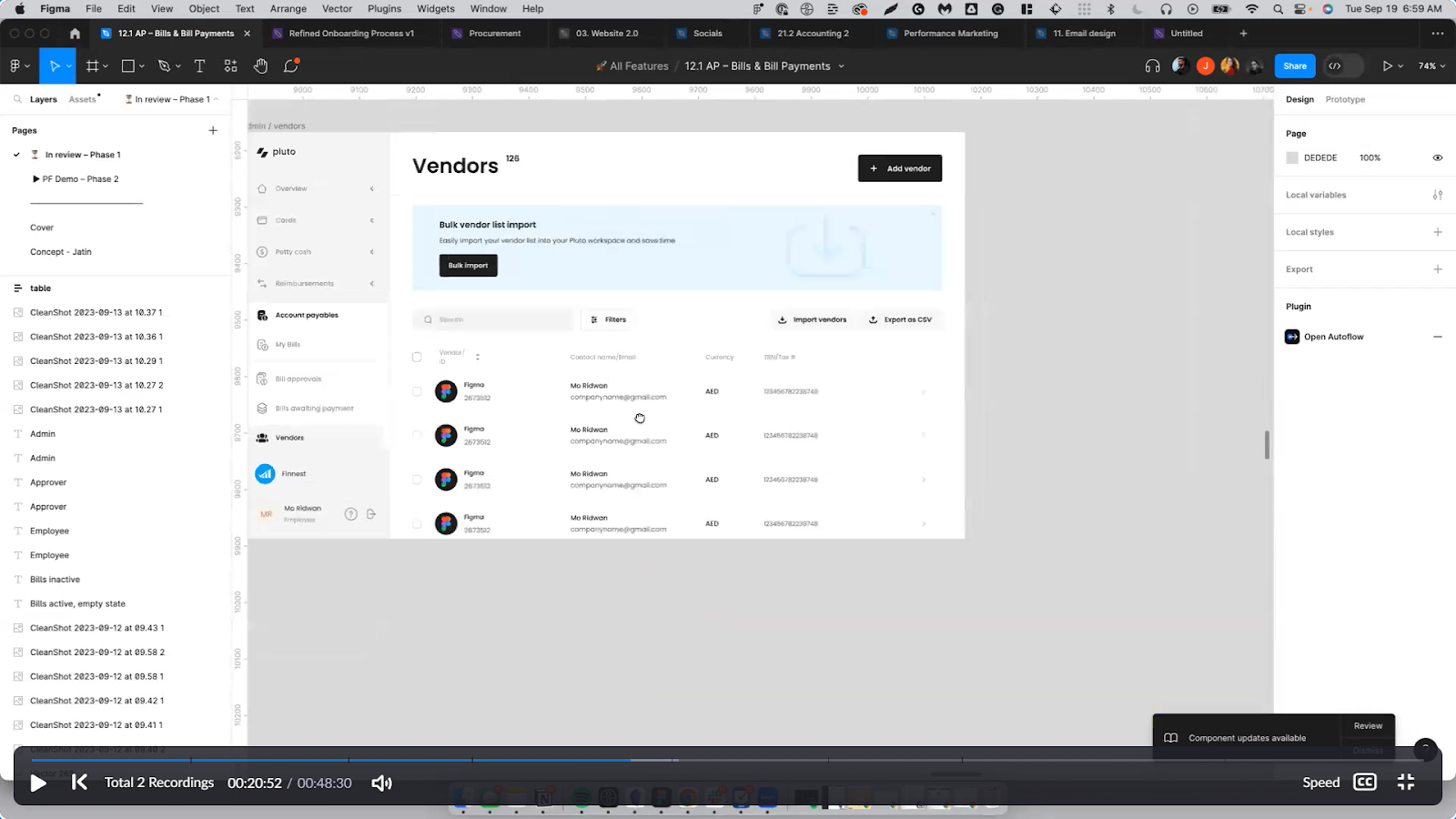Select the Text tool
This screenshot has width=1456, height=819.
199,66
